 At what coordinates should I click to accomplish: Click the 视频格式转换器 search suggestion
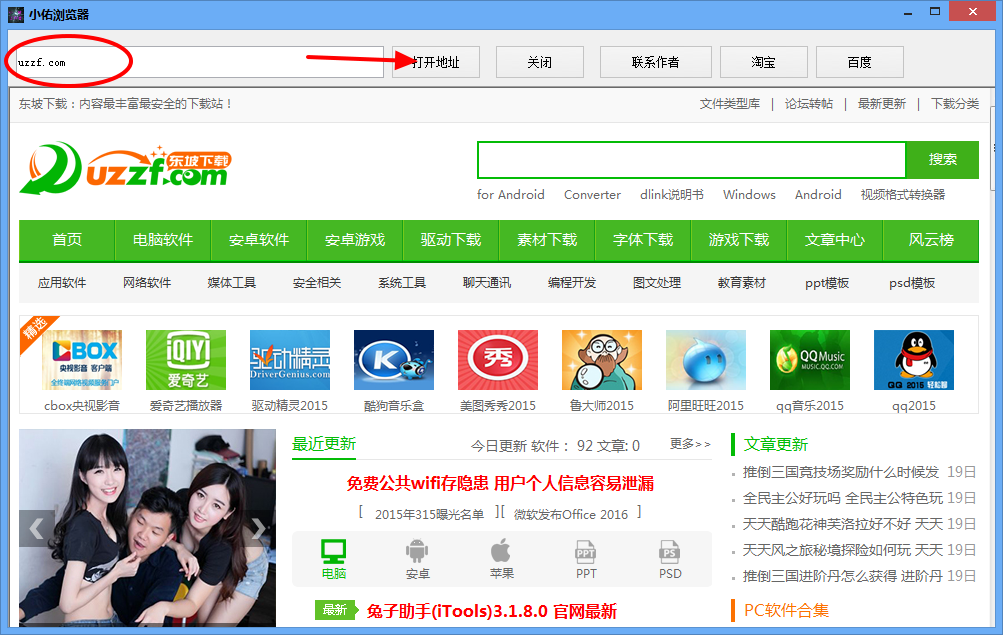[x=903, y=194]
